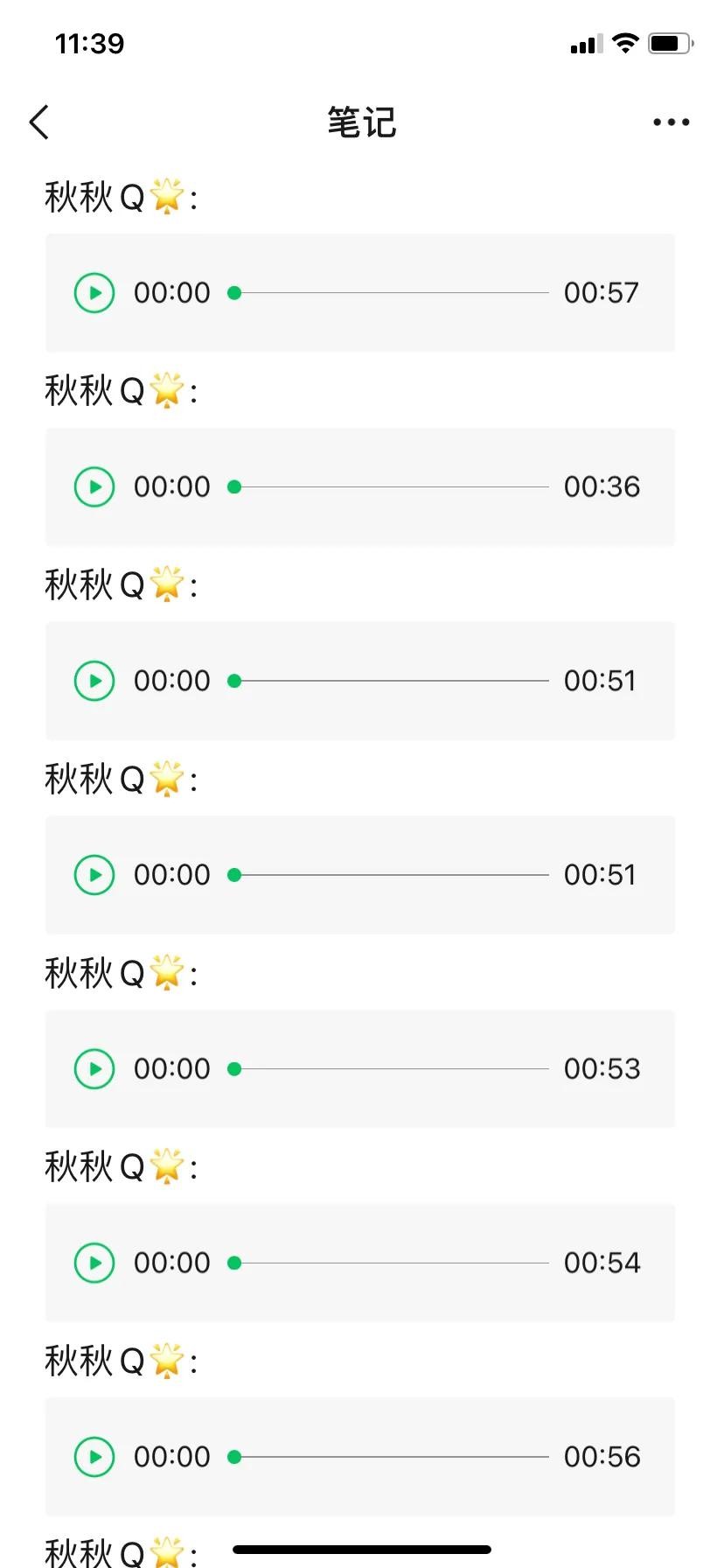Play the 00:54 voice recording
Screen dimensions: 724x1568
click(94, 1263)
